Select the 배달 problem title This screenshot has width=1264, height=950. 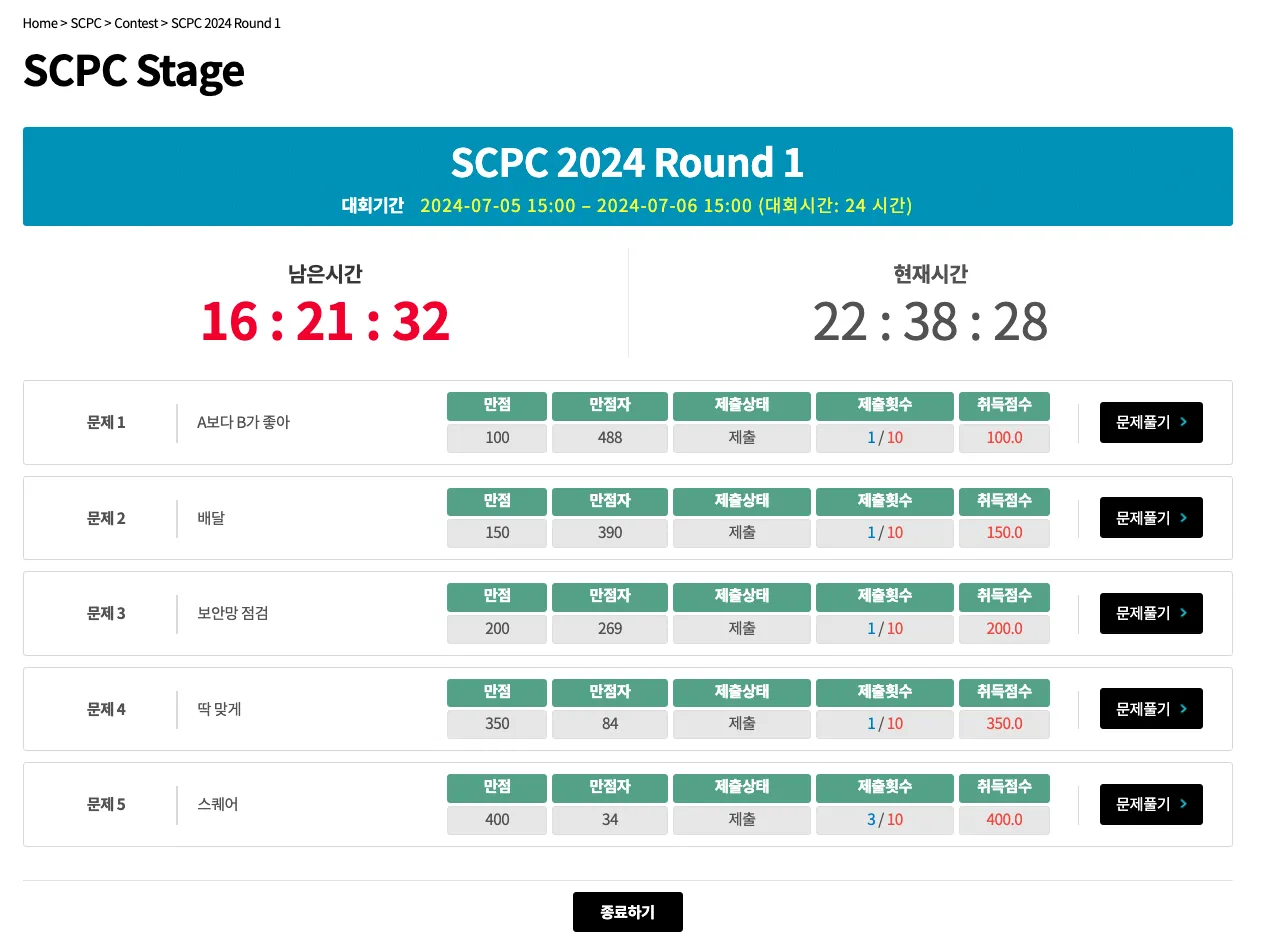tap(211, 518)
